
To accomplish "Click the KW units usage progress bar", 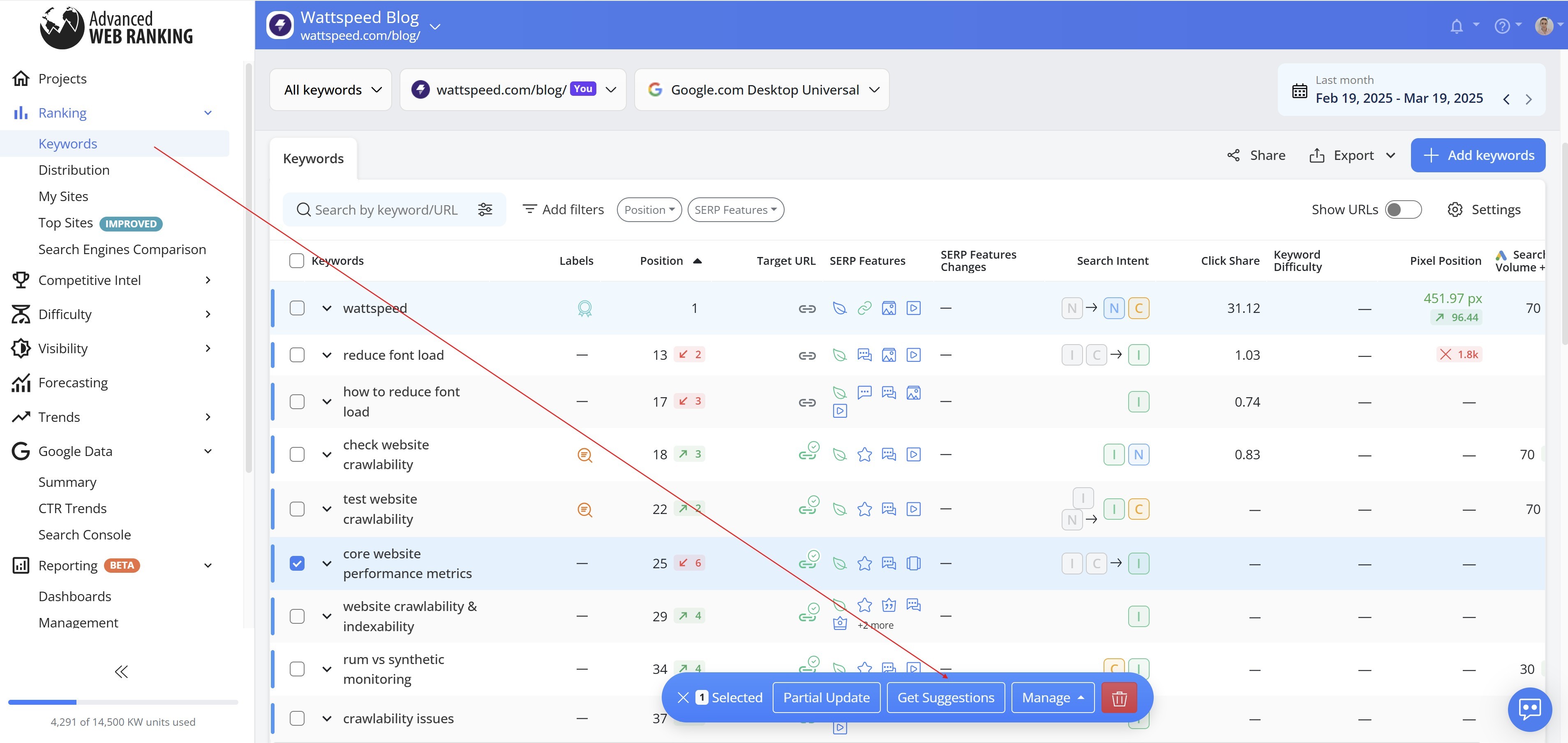I will click(122, 702).
